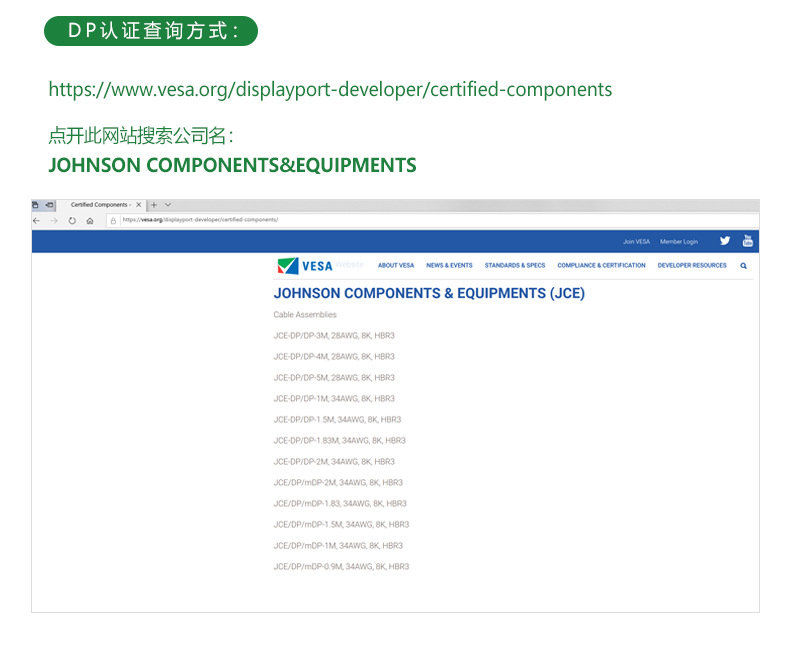This screenshot has height=670, width=790.
Task: Open a new browser tab with plus
Action: (154, 205)
